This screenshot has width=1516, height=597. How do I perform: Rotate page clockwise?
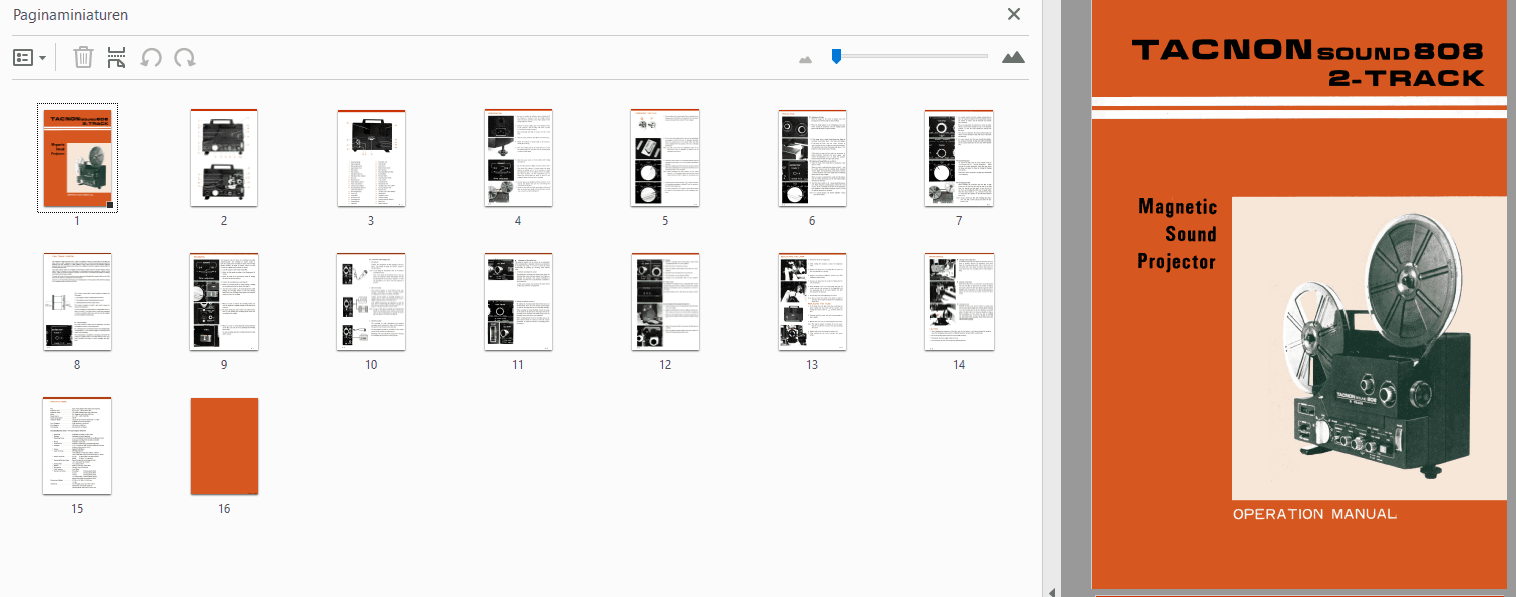[185, 58]
